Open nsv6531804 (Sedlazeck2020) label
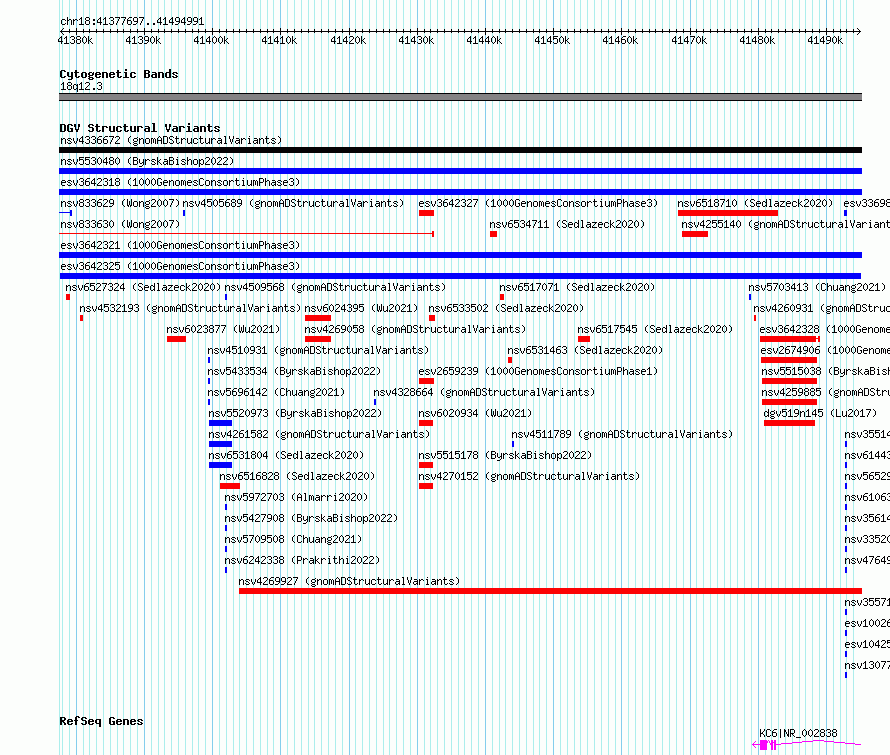Image resolution: width=890 pixels, height=755 pixels. [286, 455]
